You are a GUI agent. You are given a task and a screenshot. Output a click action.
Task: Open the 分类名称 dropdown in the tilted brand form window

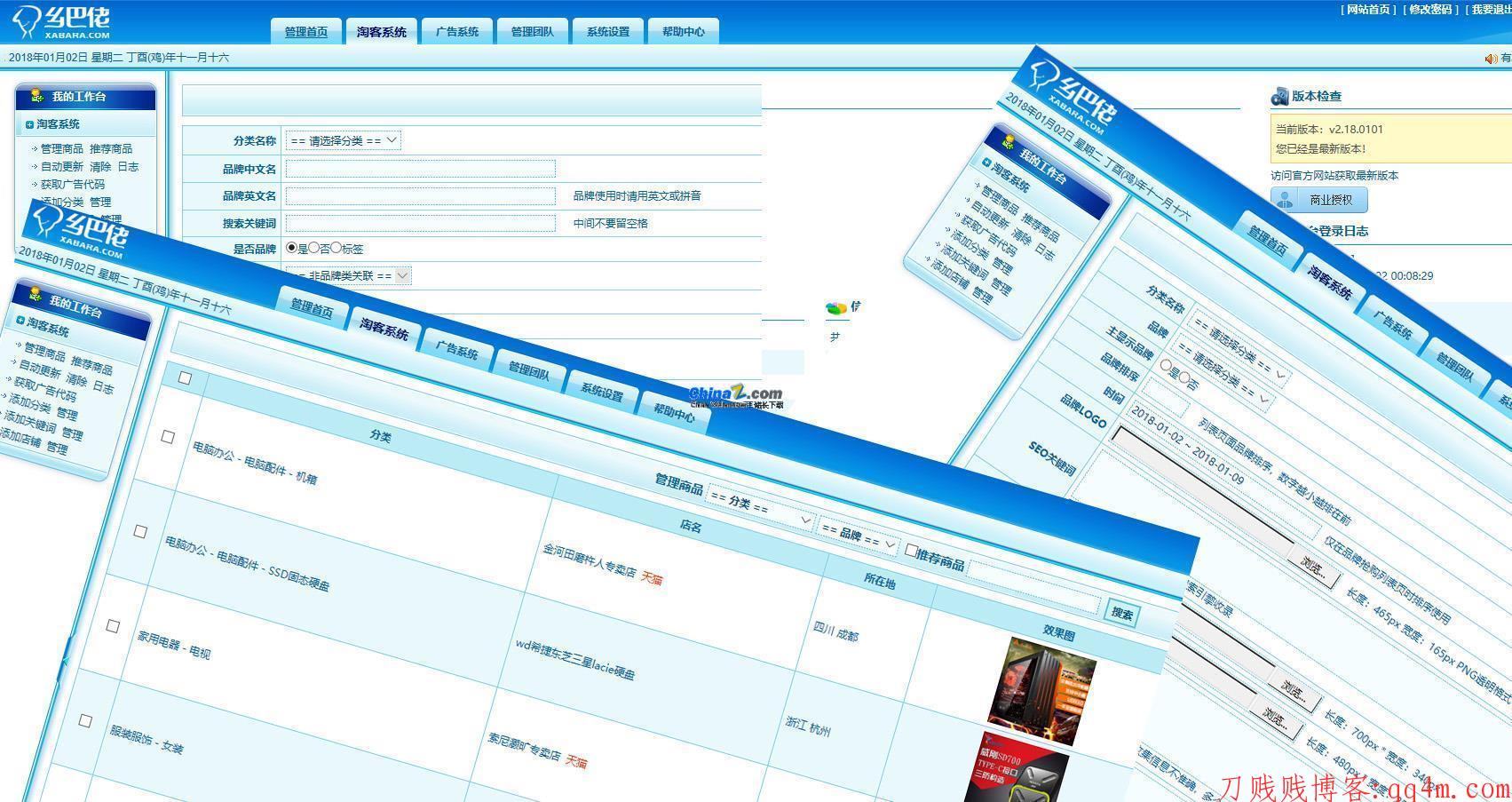1239,349
